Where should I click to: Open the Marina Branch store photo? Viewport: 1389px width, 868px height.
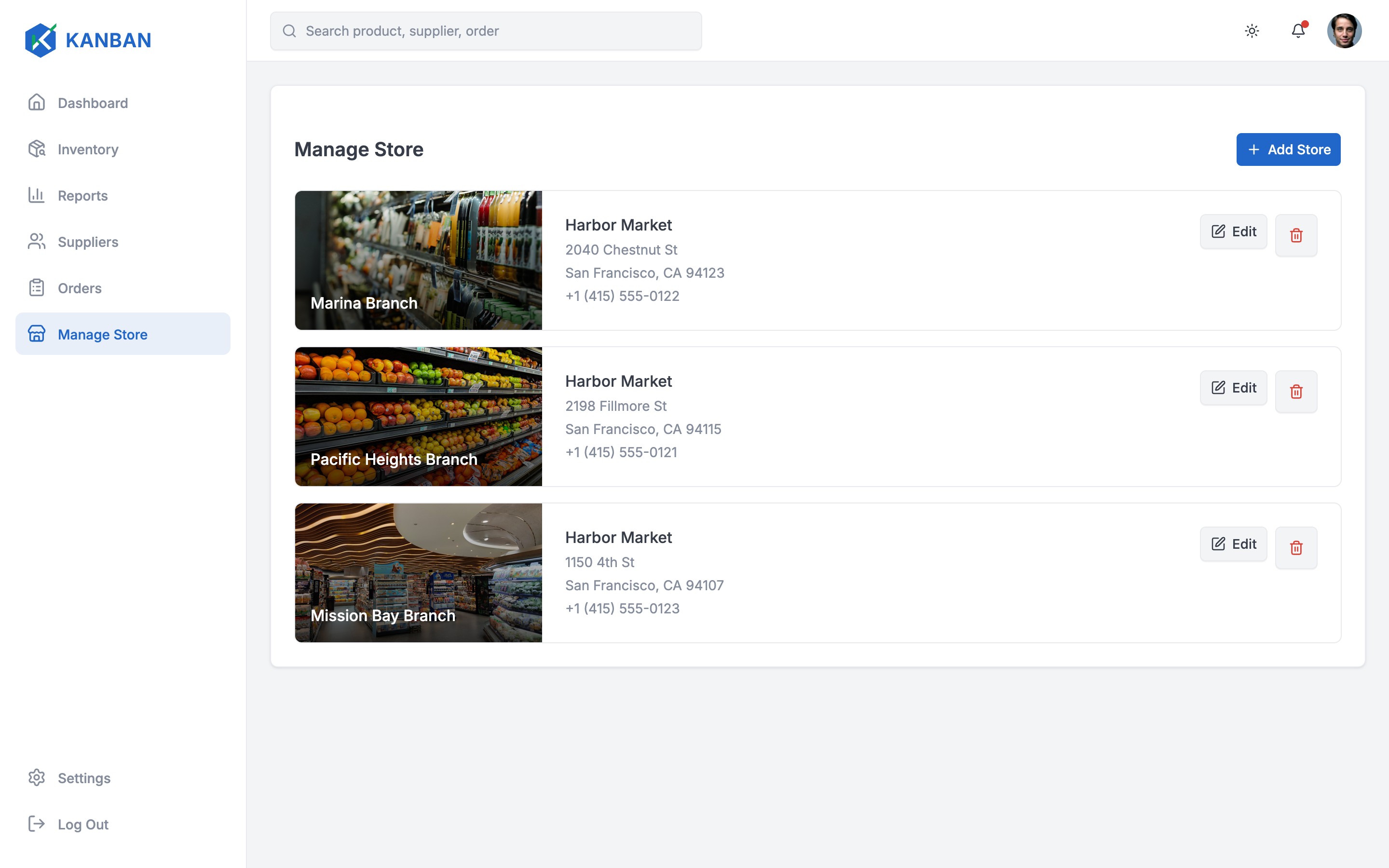(x=419, y=260)
